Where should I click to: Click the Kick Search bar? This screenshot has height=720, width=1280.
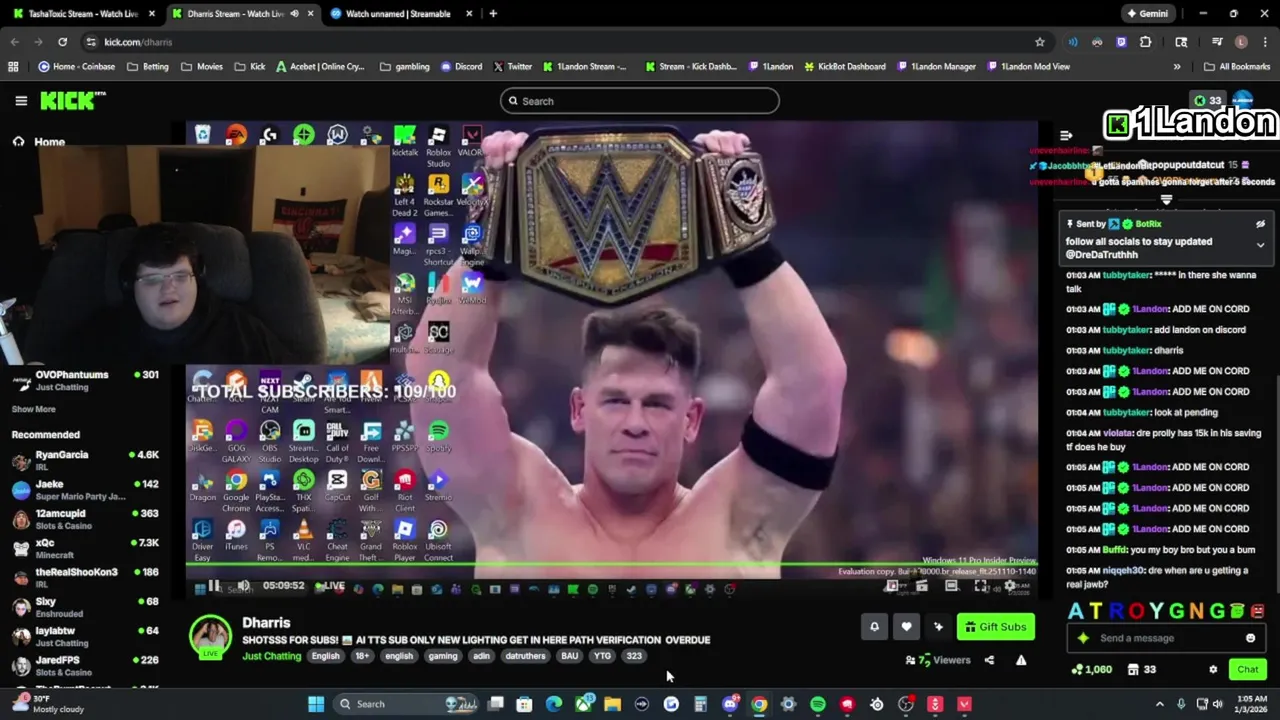pyautogui.click(x=640, y=101)
